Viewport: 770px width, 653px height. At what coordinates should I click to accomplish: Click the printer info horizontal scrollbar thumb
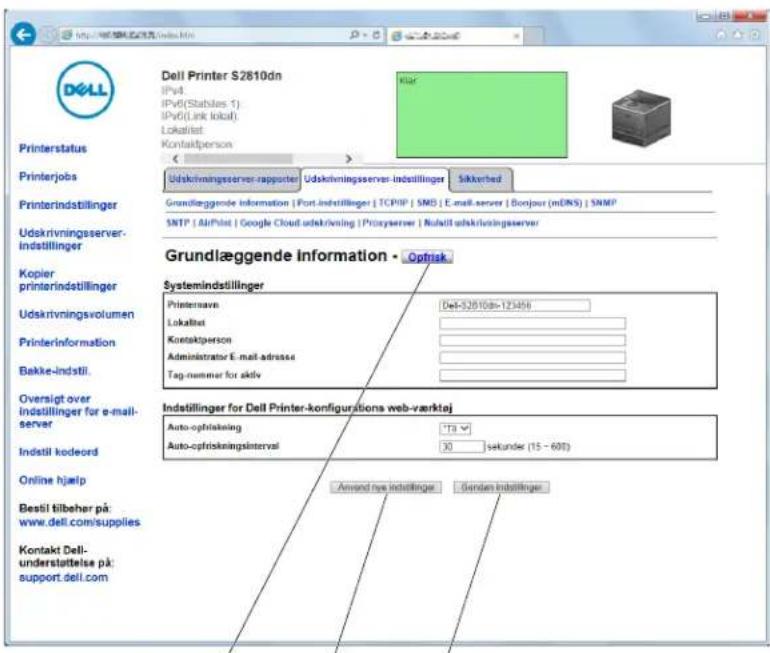tap(238, 159)
